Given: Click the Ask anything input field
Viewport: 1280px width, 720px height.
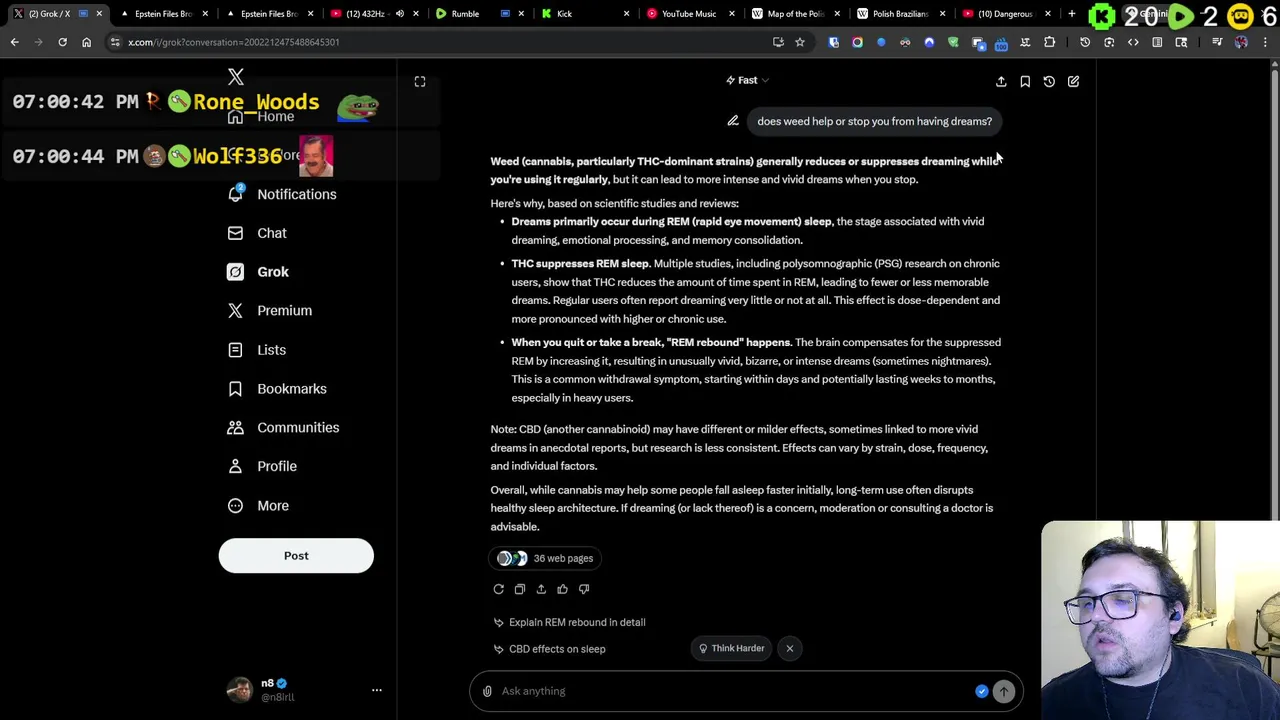Looking at the screenshot, I should (x=735, y=691).
